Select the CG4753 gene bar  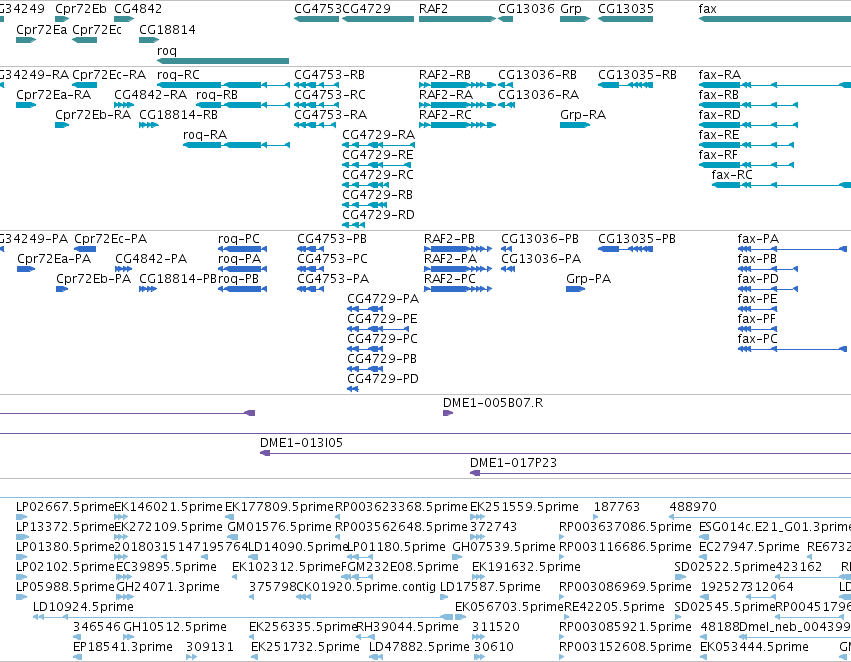click(x=316, y=19)
